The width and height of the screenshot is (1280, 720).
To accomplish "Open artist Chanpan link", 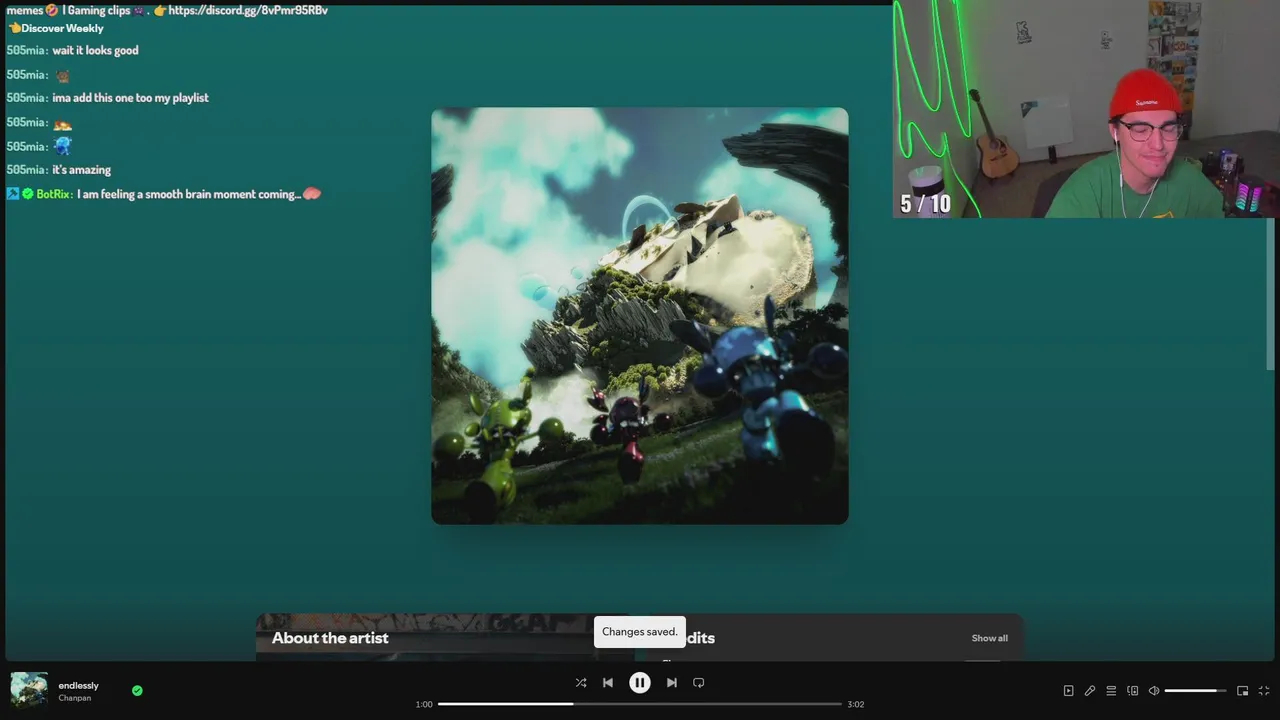I will tap(74, 698).
